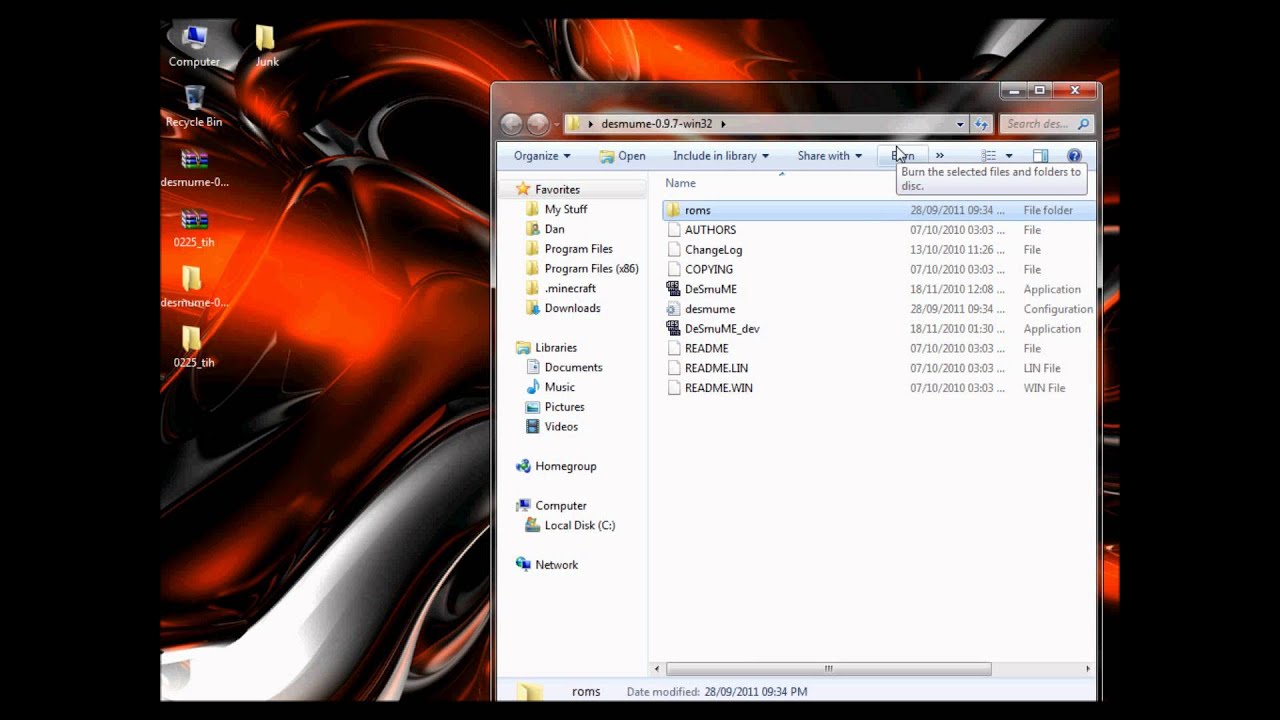Go back with the Back arrow button
The height and width of the screenshot is (720, 1280).
511,124
